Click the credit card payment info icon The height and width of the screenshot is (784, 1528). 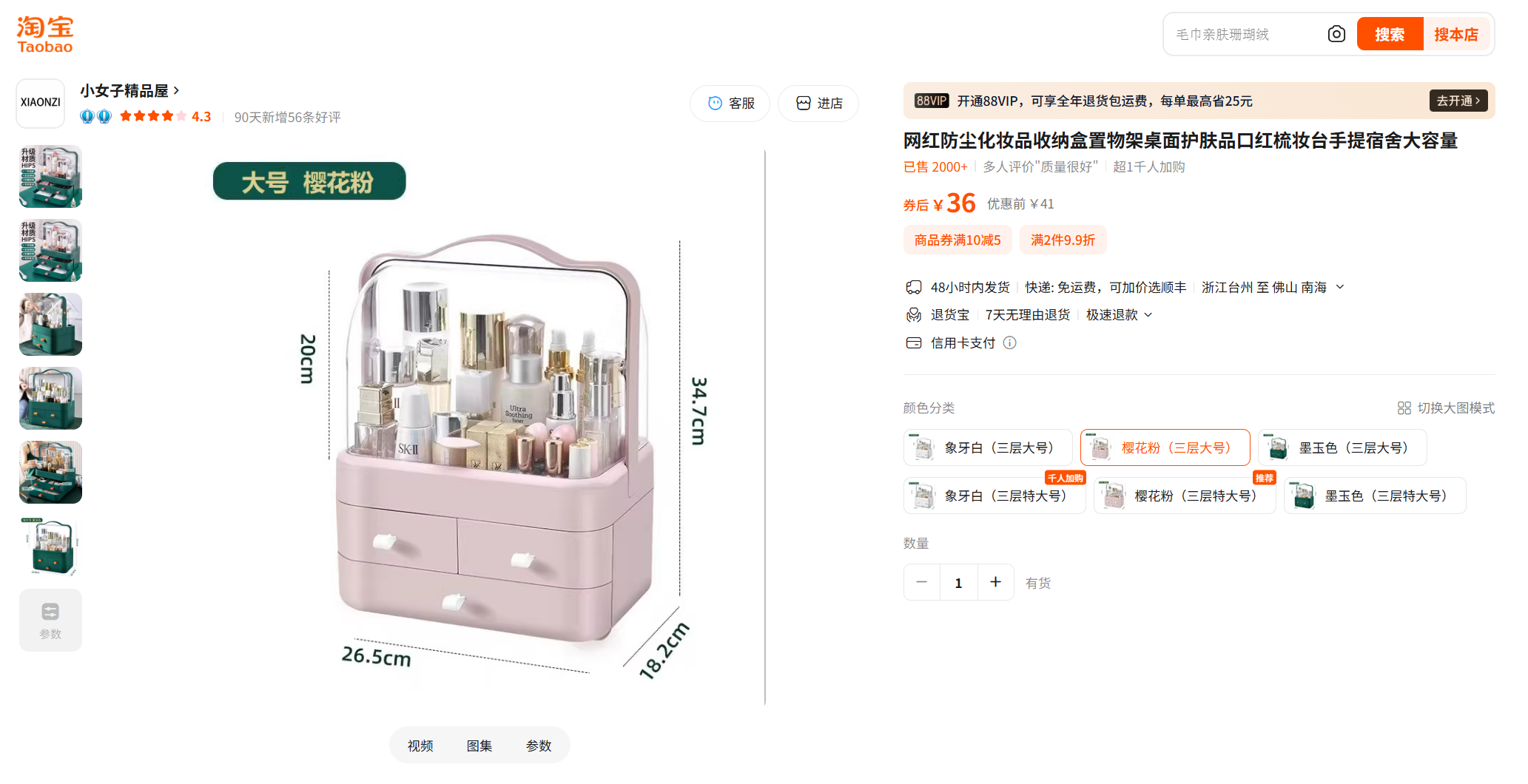[x=1009, y=343]
